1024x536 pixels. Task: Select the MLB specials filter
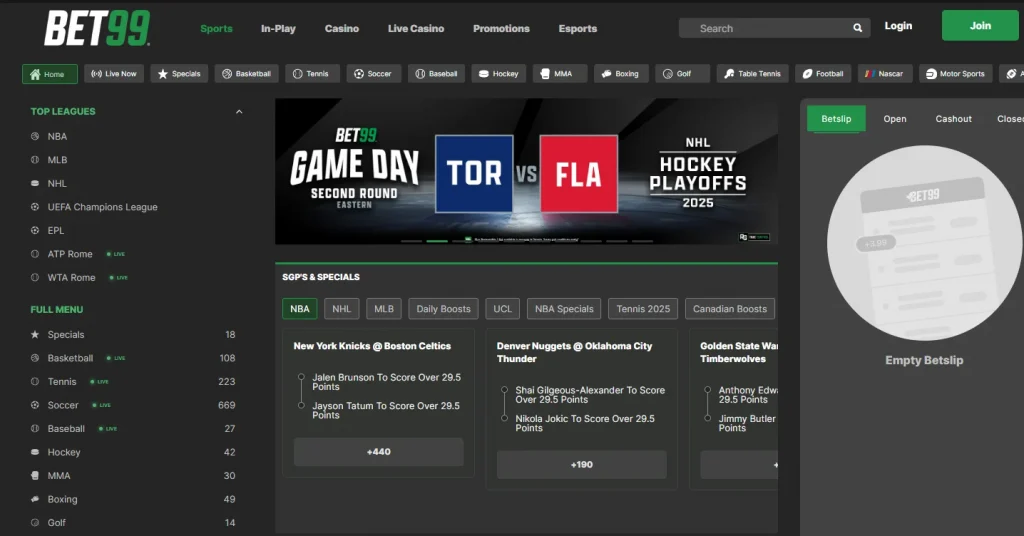click(384, 309)
